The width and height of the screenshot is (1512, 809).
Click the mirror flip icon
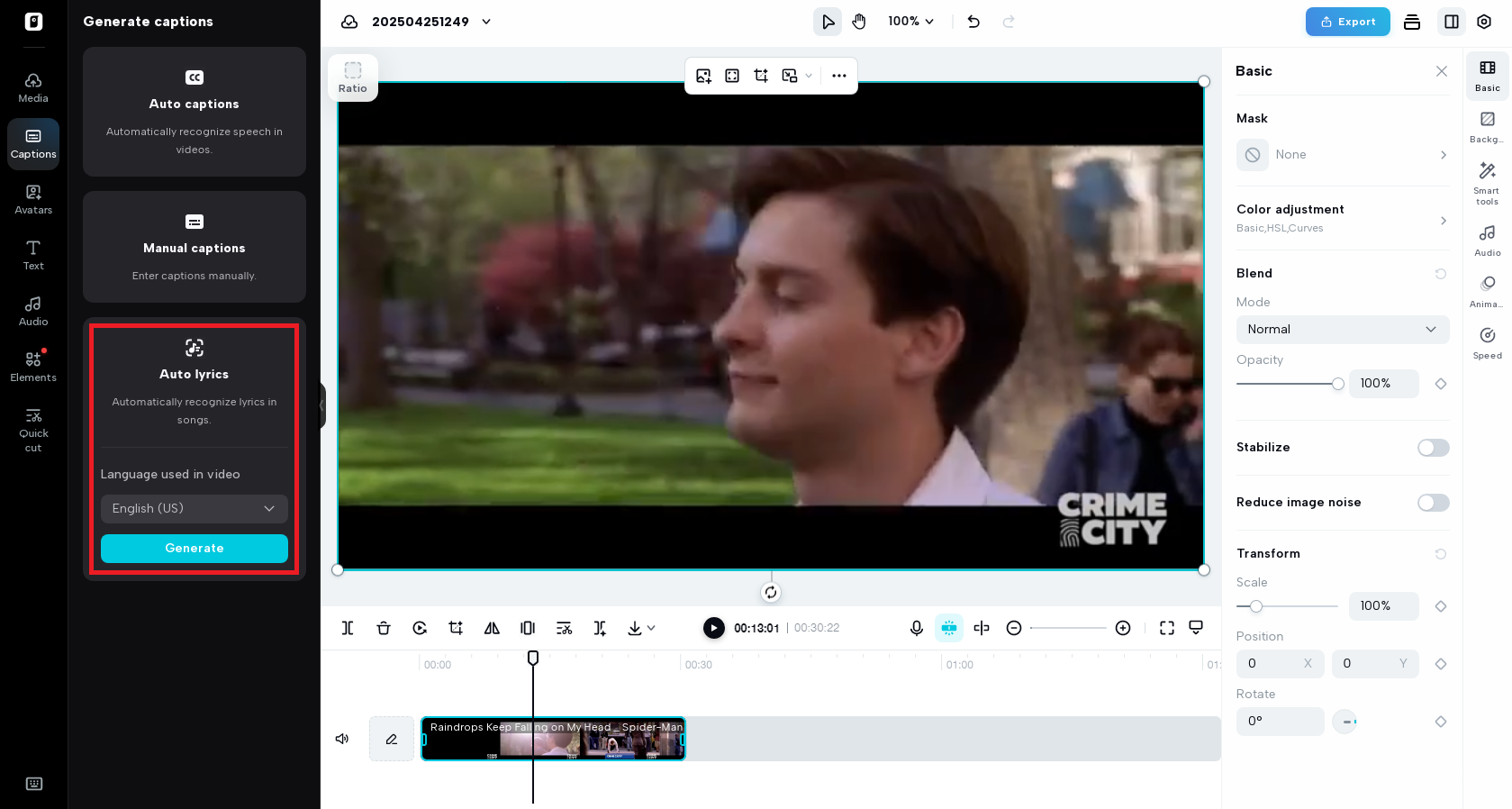click(492, 628)
